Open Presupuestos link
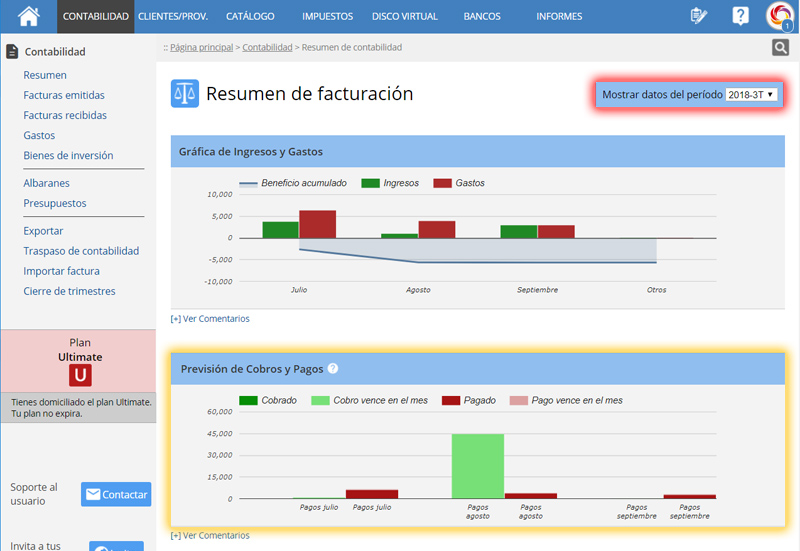 pos(55,203)
